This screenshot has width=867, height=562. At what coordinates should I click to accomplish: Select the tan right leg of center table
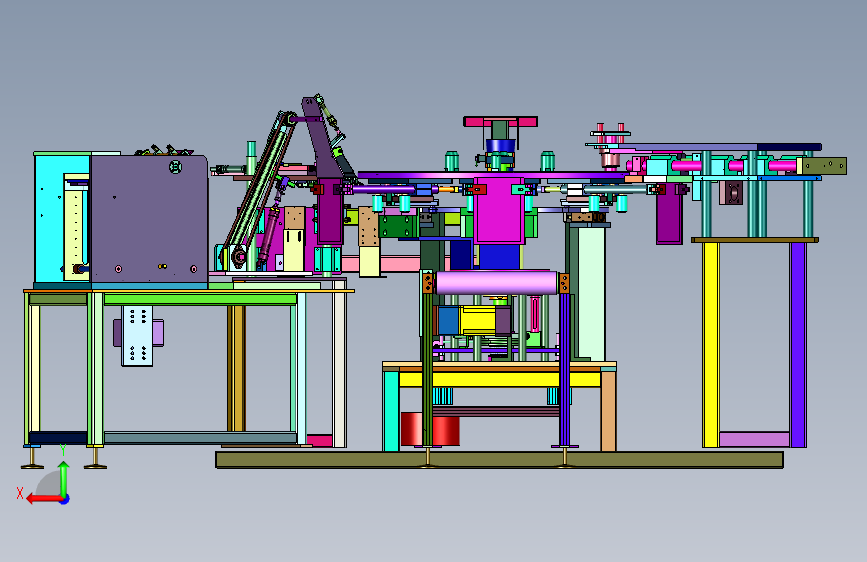[x=608, y=410]
